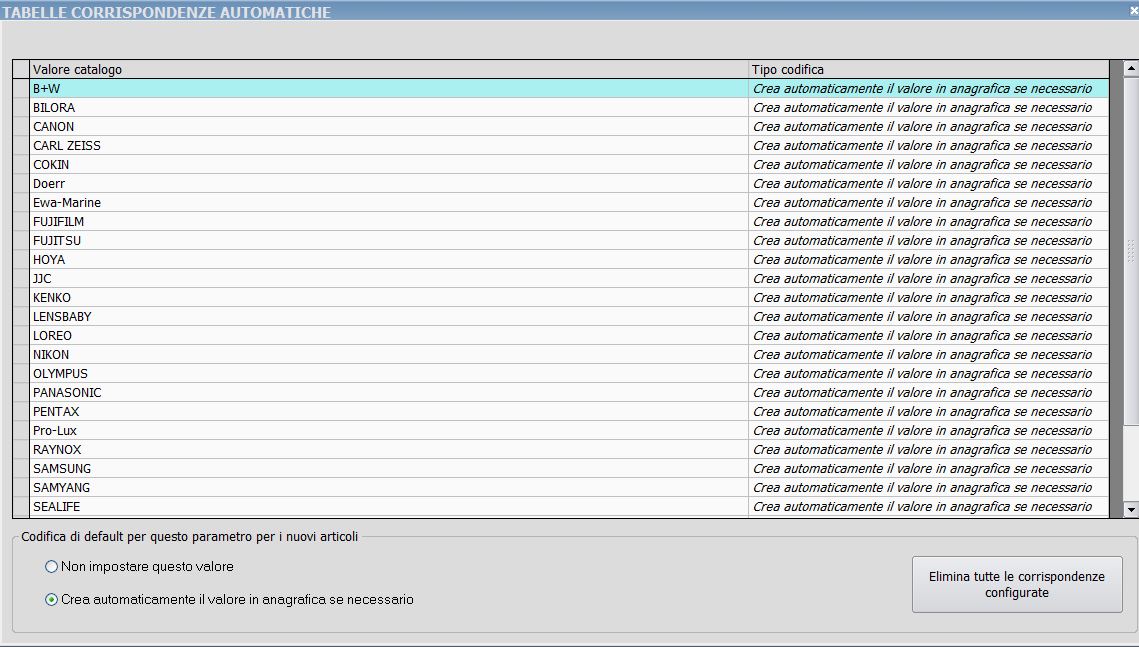Screen dimensions: 1139x647
Task: Click scrollbar up arrow of the table
Action: (x=1131, y=68)
